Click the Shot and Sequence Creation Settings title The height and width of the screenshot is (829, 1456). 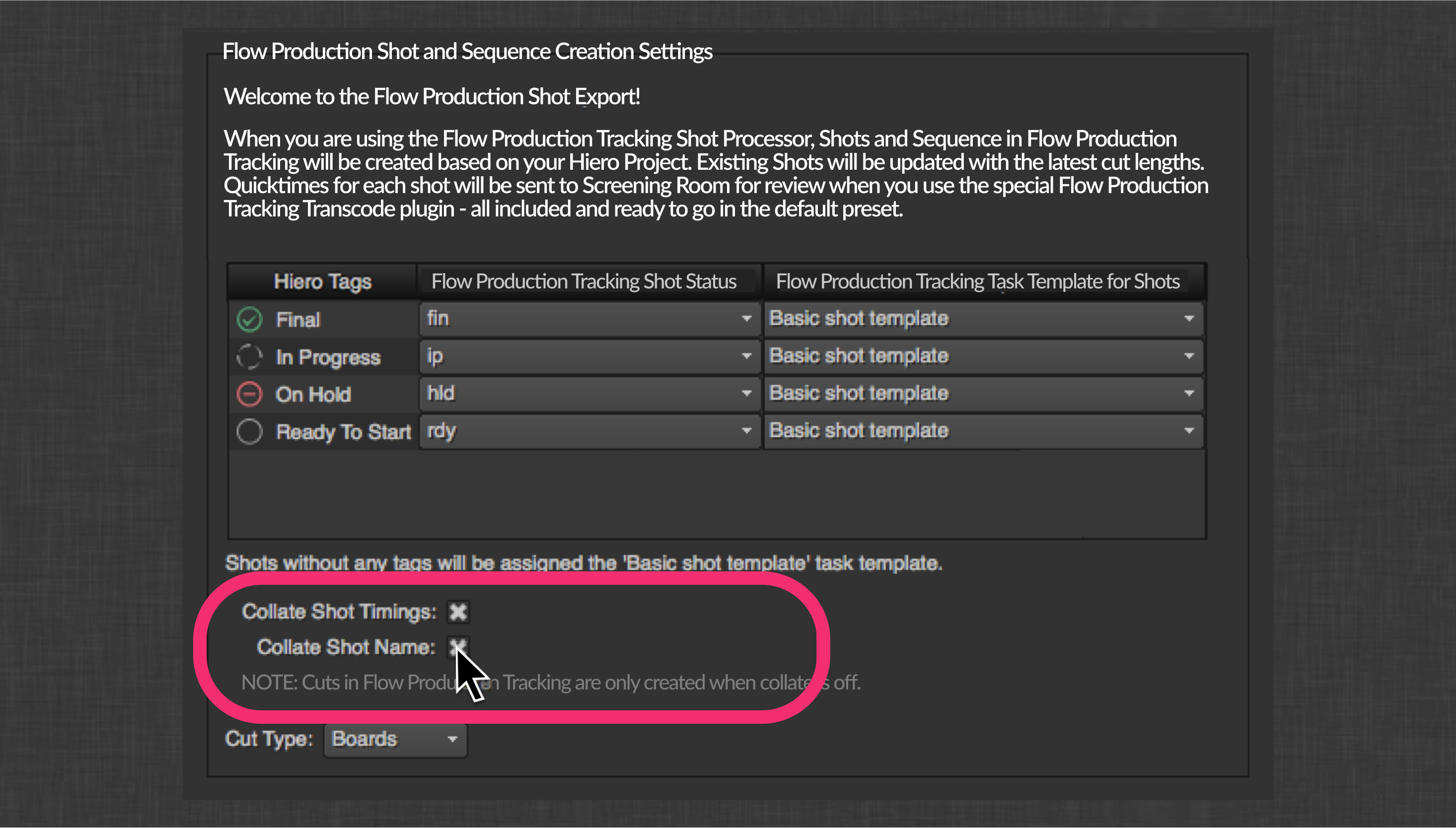[x=467, y=51]
